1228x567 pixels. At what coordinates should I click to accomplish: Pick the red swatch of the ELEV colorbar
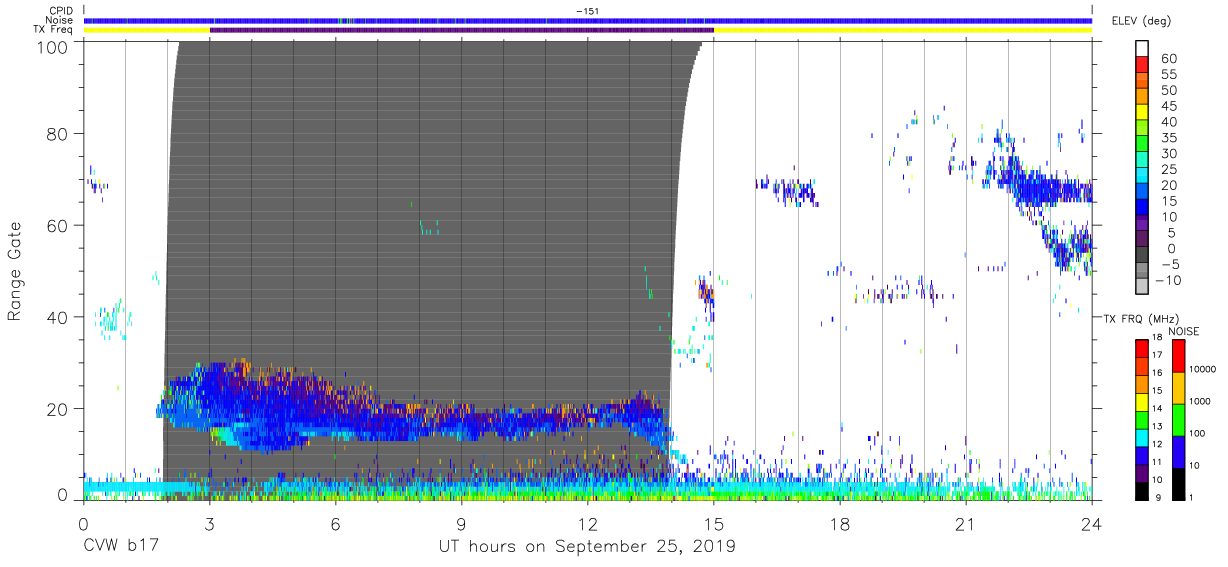(x=1142, y=64)
